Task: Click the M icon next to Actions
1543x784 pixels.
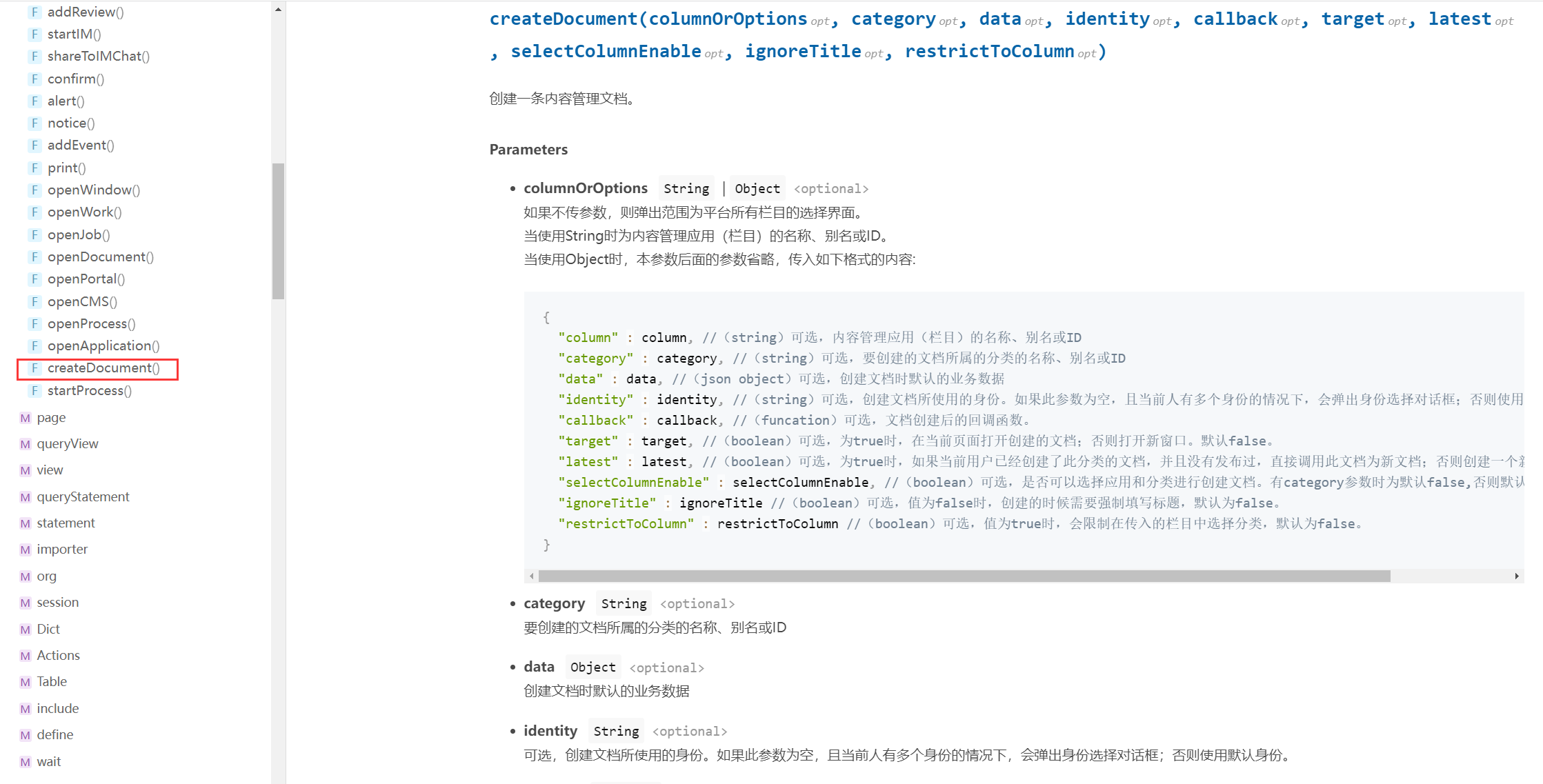Action: tap(26, 656)
